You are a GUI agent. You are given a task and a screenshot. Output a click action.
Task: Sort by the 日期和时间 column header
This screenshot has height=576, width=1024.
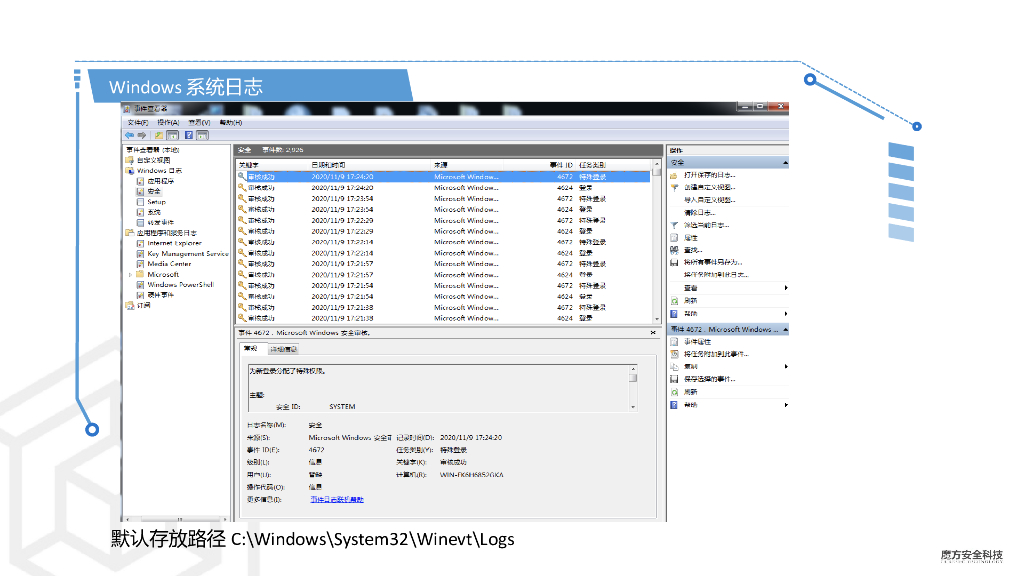tap(328, 164)
